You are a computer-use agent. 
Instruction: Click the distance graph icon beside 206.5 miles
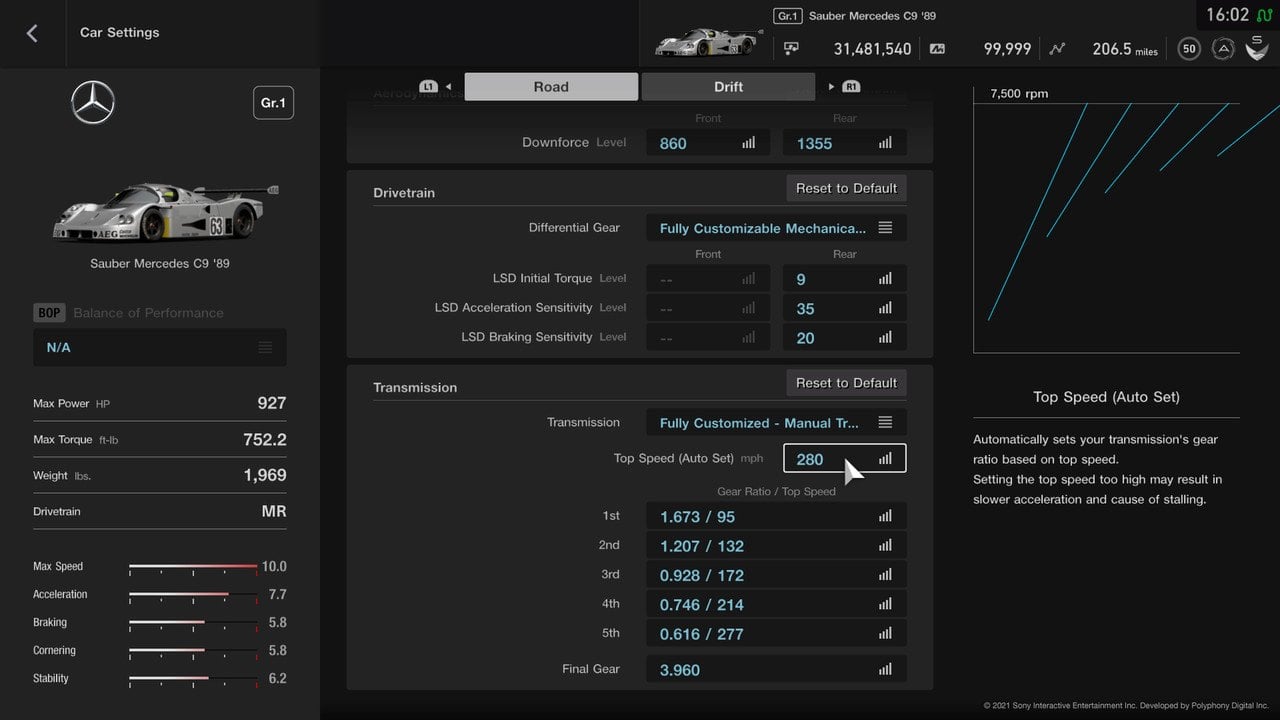1058,48
